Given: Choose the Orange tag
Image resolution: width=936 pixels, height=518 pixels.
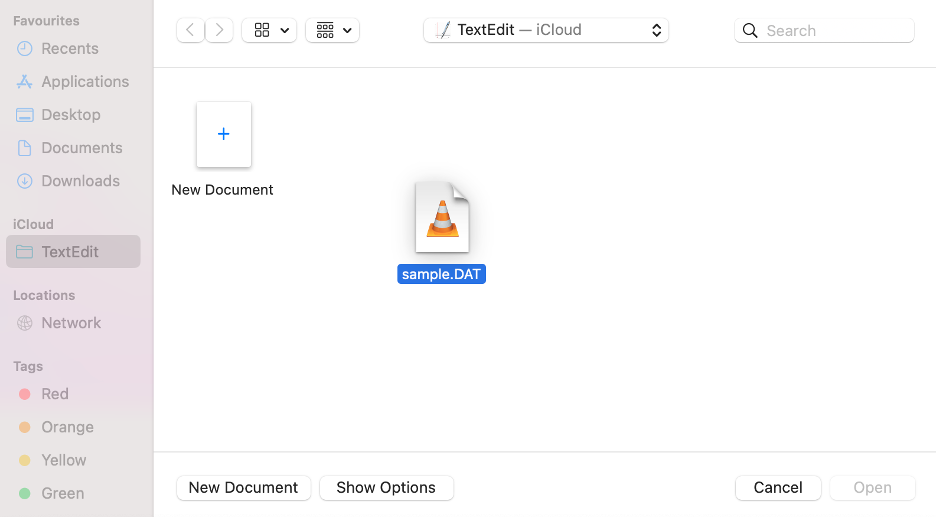Looking at the screenshot, I should (73, 427).
